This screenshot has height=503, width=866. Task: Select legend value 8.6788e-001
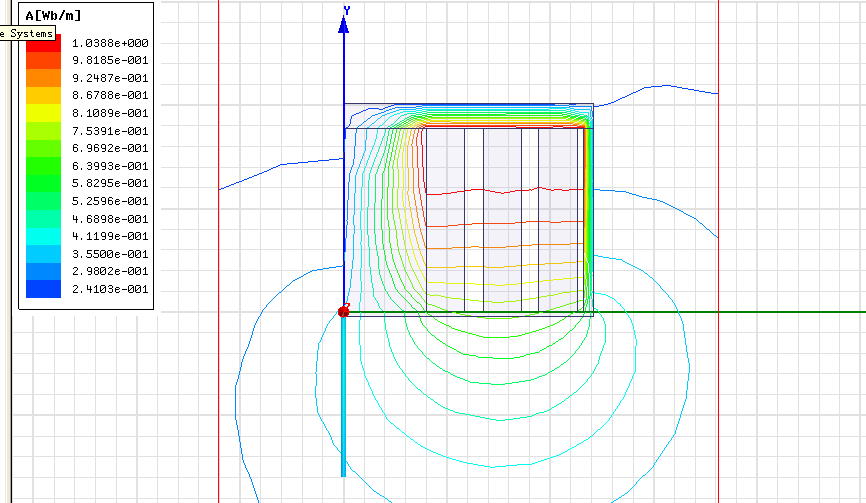click(x=110, y=96)
